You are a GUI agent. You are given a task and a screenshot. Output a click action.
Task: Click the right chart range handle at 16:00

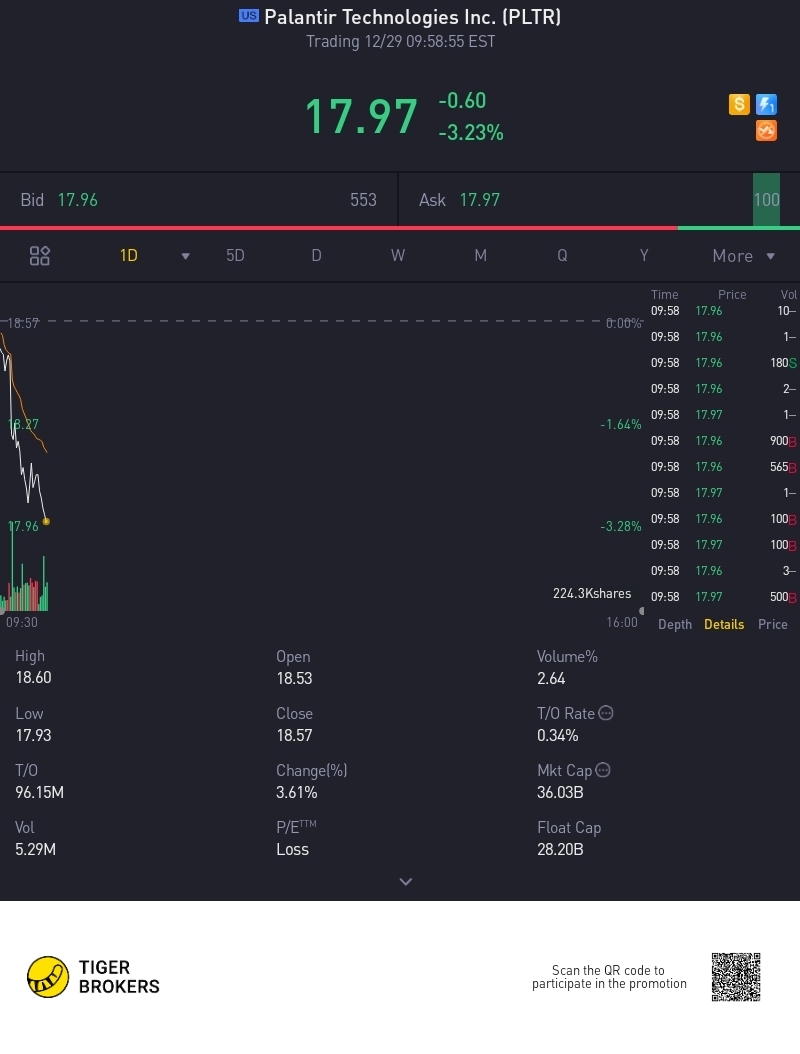click(641, 611)
